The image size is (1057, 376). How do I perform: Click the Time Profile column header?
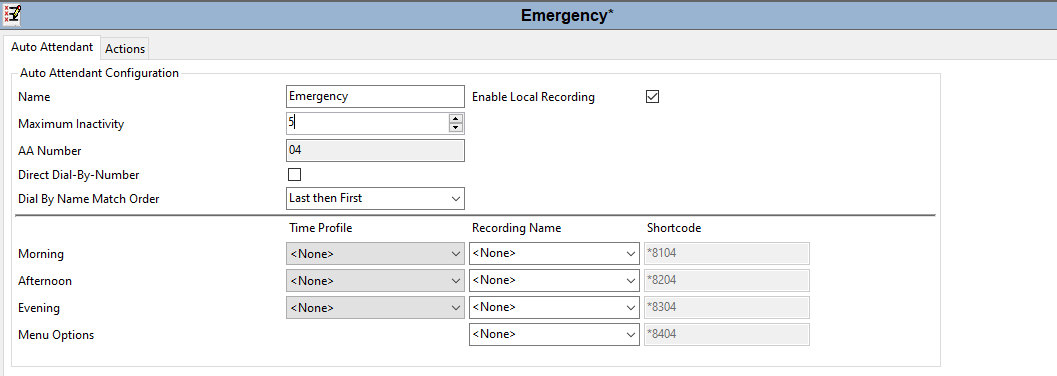(320, 228)
